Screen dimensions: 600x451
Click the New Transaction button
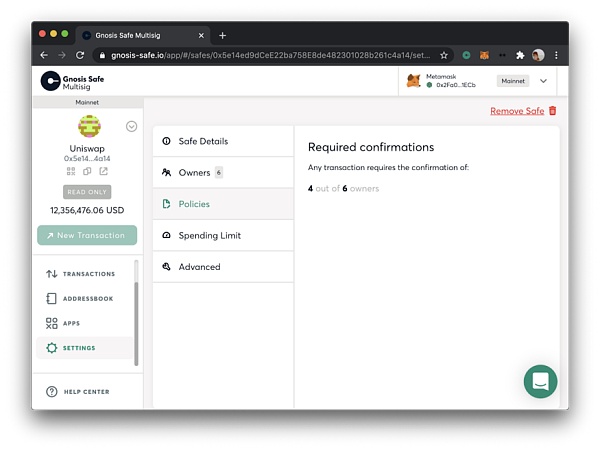click(x=87, y=235)
